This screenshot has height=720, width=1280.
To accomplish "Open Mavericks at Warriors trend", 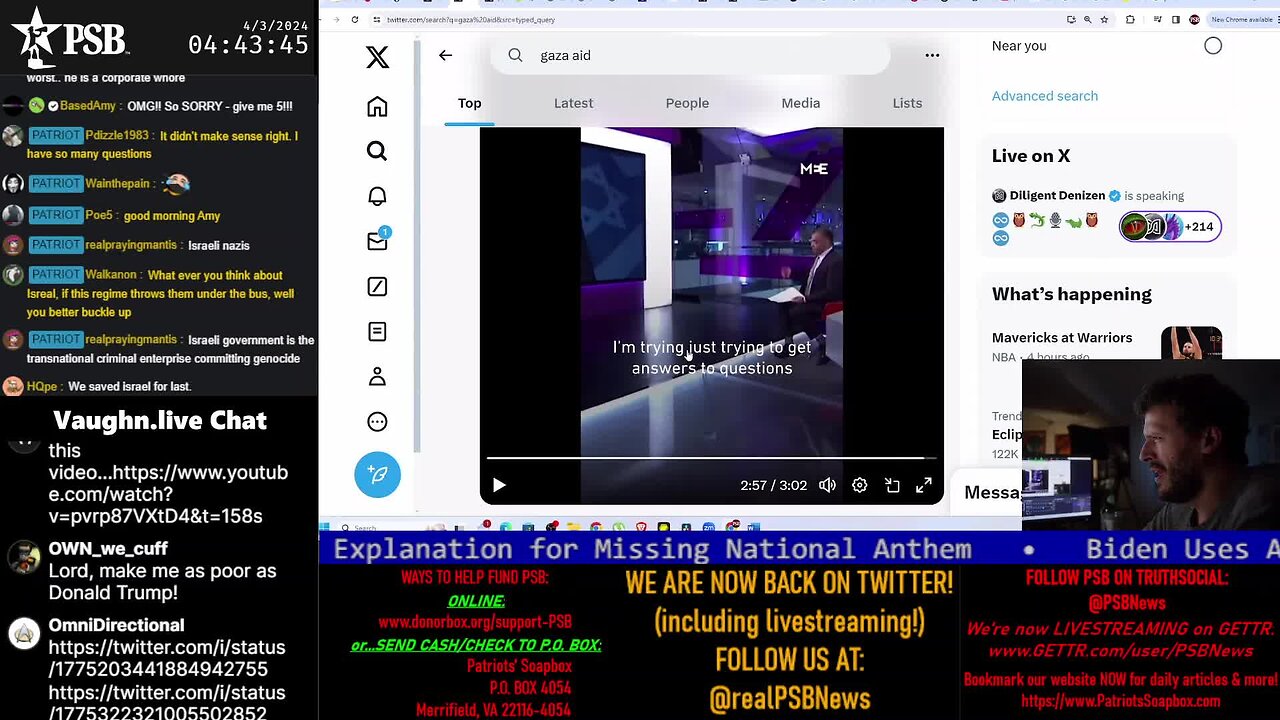I will (x=1062, y=338).
